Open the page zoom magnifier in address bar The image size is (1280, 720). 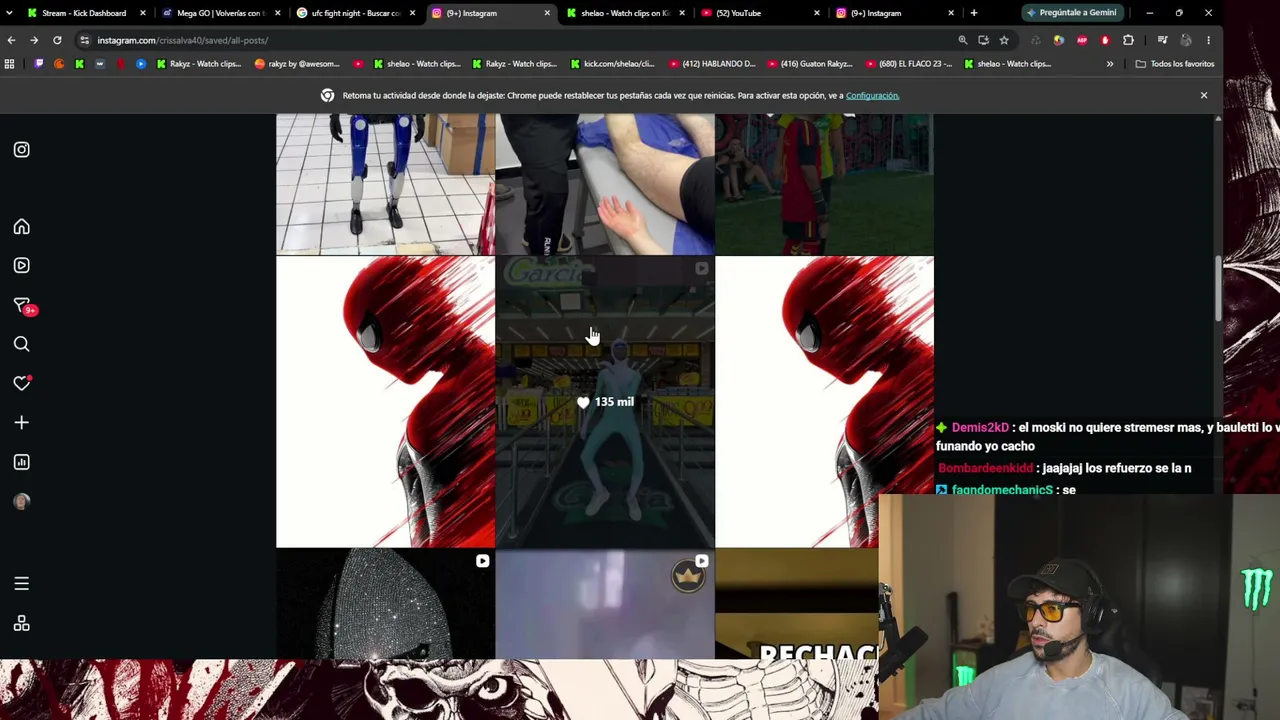(963, 40)
